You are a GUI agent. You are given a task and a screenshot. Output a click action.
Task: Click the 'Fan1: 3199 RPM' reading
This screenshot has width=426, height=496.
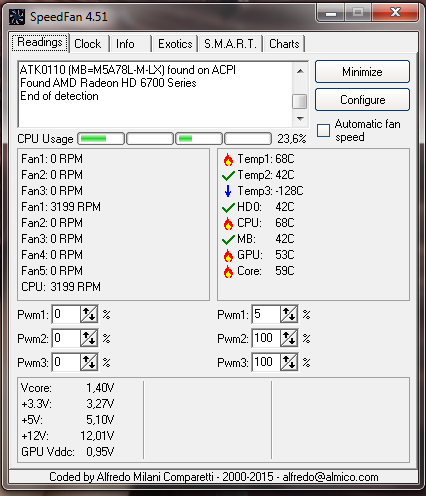[61, 207]
